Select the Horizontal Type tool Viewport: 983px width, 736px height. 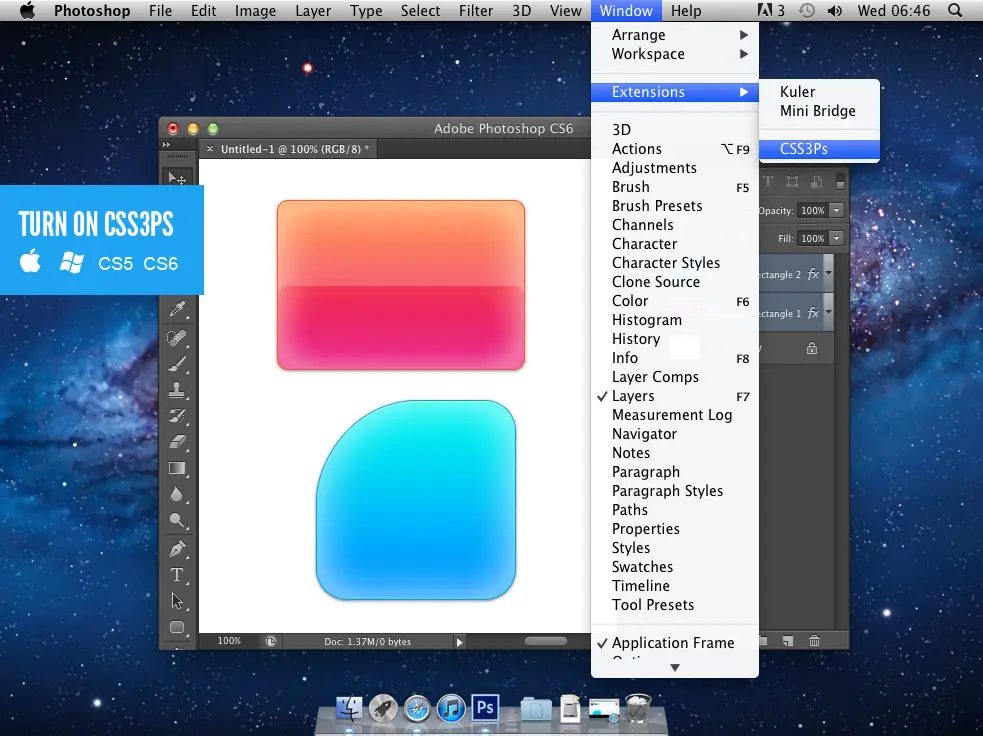177,575
